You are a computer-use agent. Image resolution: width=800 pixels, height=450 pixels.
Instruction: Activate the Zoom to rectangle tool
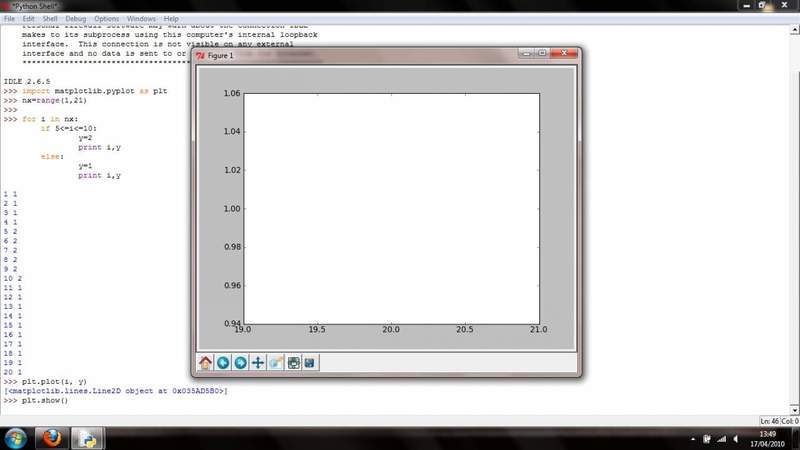(275, 362)
